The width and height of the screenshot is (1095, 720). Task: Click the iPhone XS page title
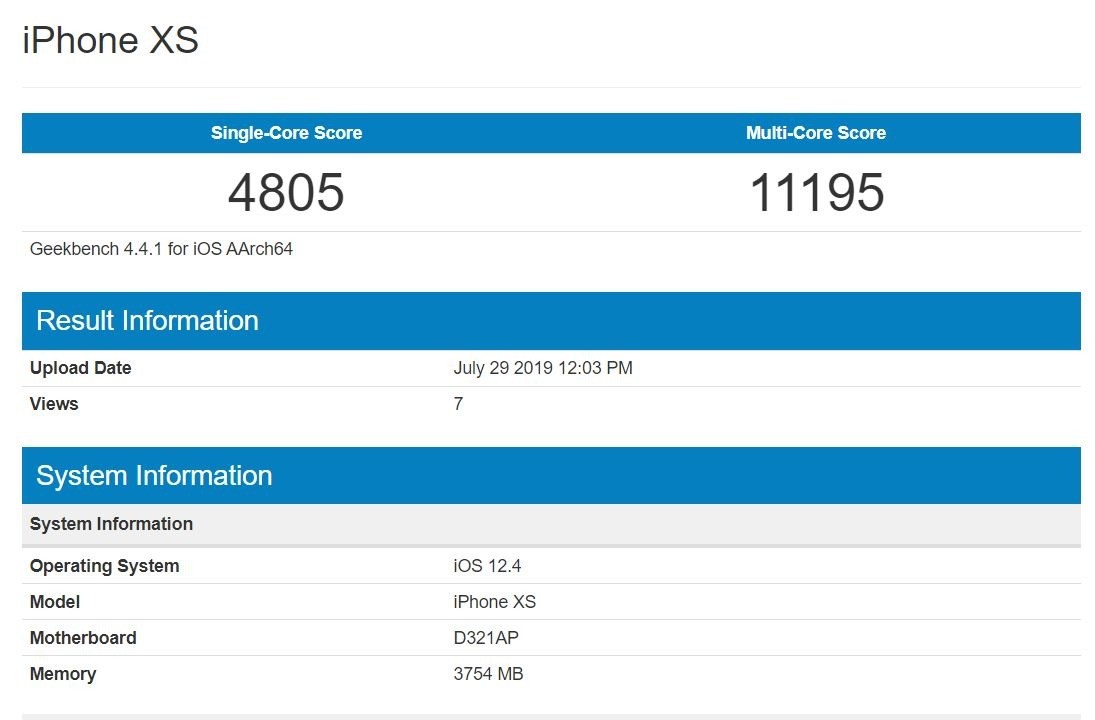[x=110, y=41]
